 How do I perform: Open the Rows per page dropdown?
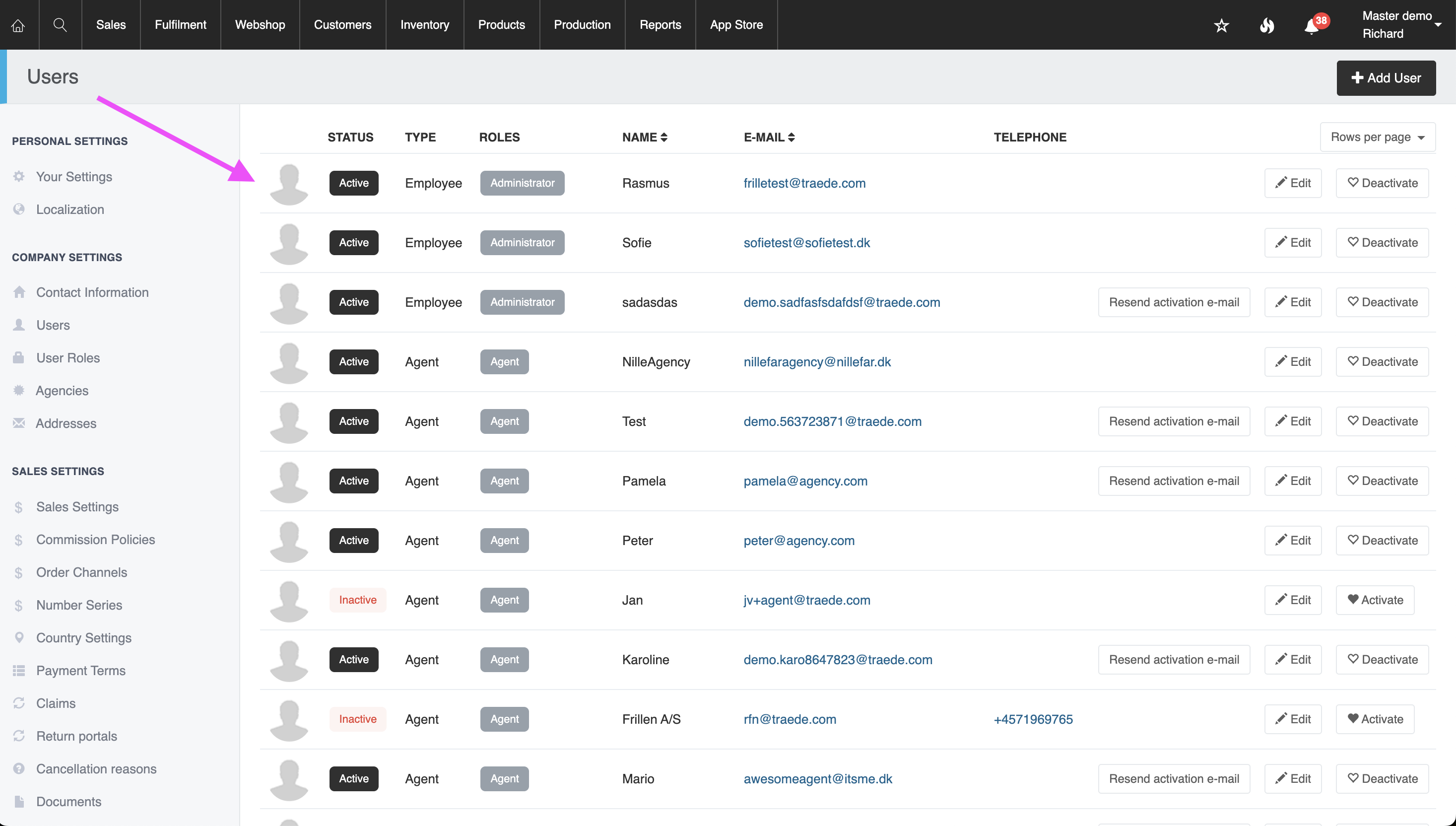(1377, 138)
